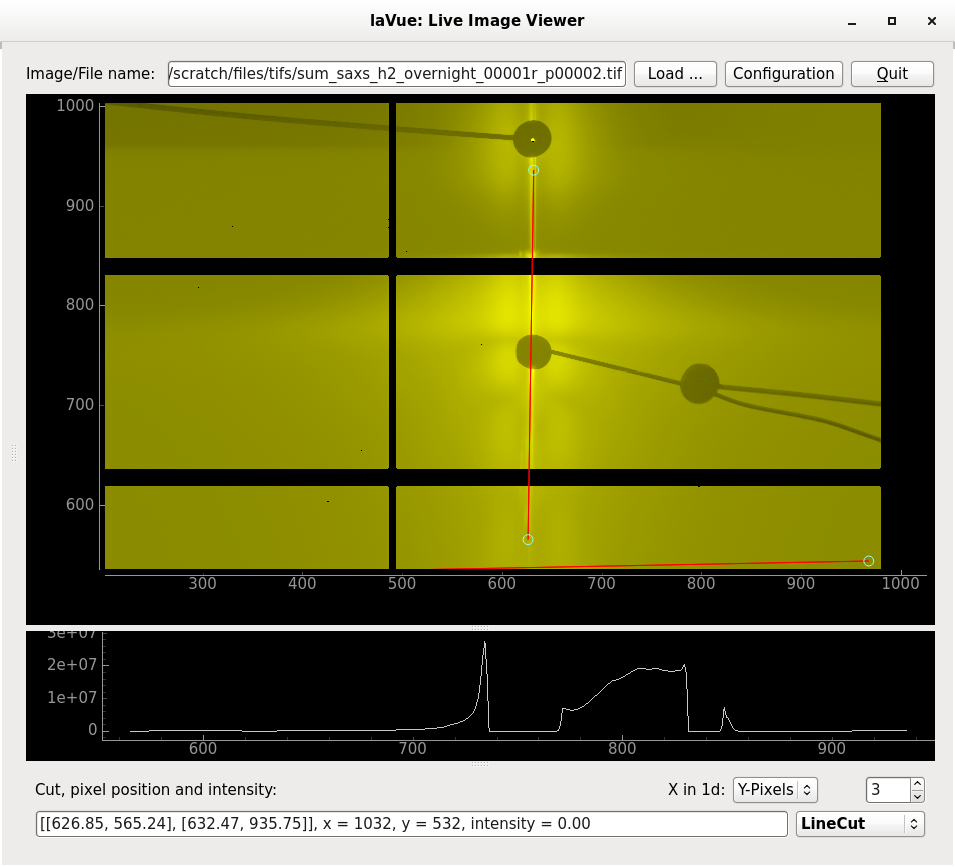This screenshot has height=867, width=955.
Task: Minimize the laVue window
Action: 852,21
